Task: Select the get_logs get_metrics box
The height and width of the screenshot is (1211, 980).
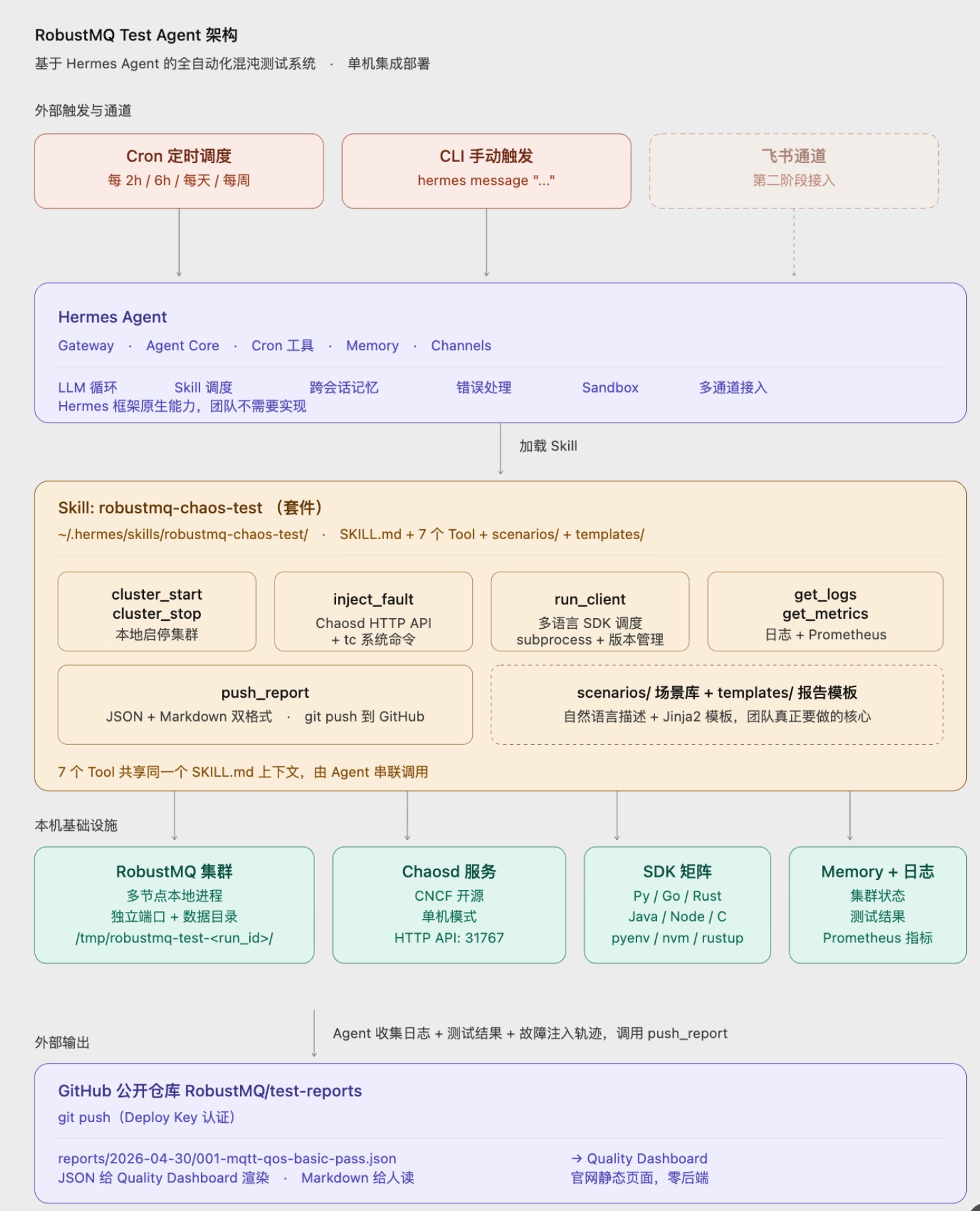Action: pyautogui.click(x=825, y=611)
